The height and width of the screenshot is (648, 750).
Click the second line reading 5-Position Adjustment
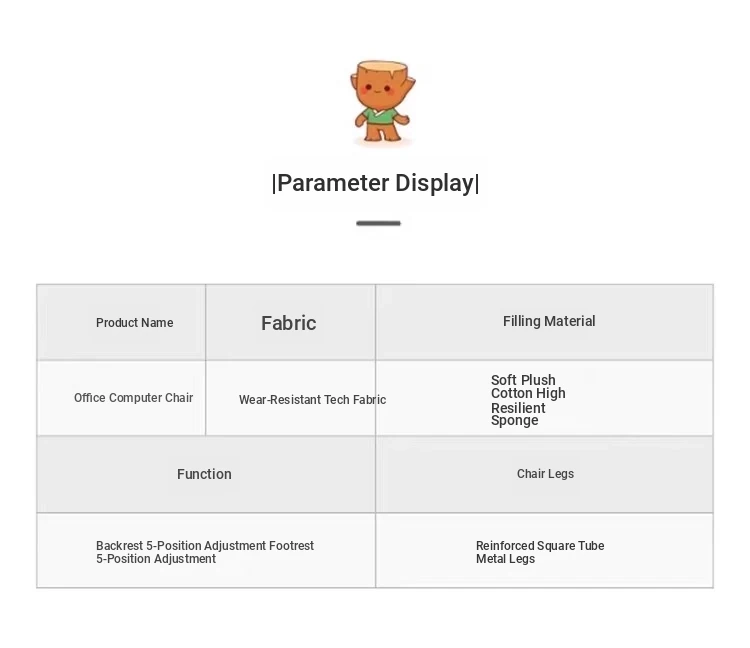[156, 559]
